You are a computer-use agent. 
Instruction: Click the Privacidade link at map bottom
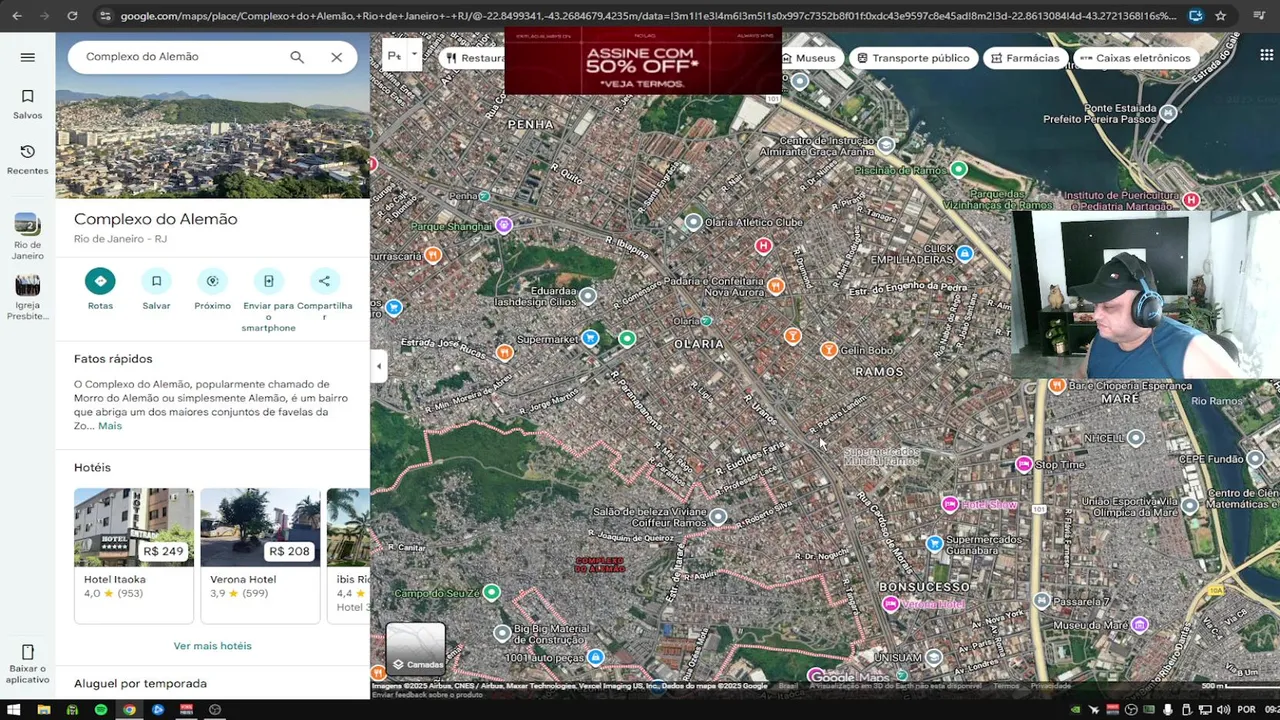(x=1051, y=686)
